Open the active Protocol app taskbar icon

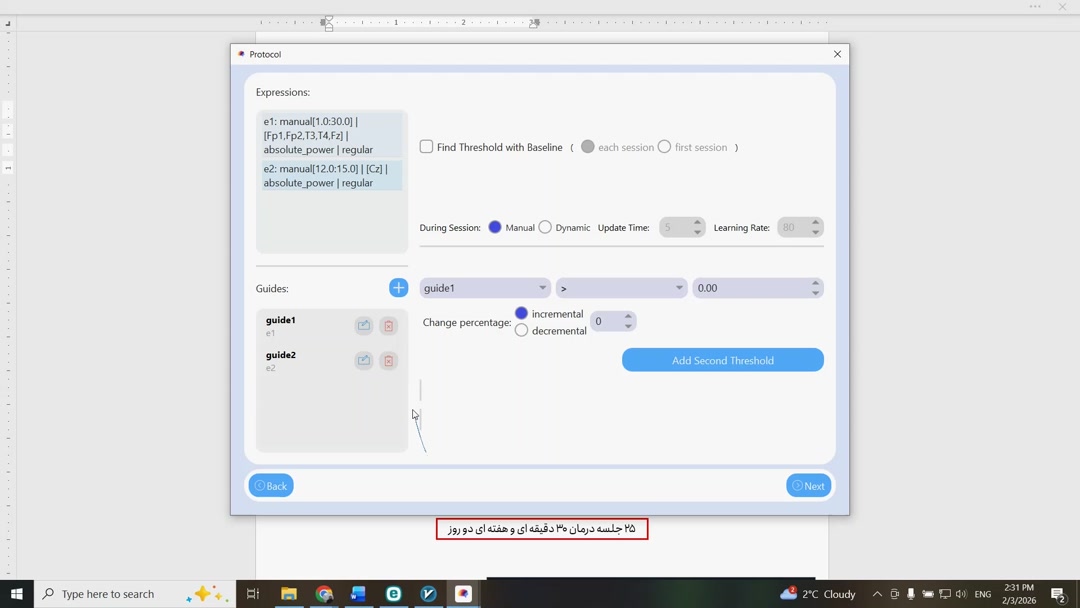463,594
